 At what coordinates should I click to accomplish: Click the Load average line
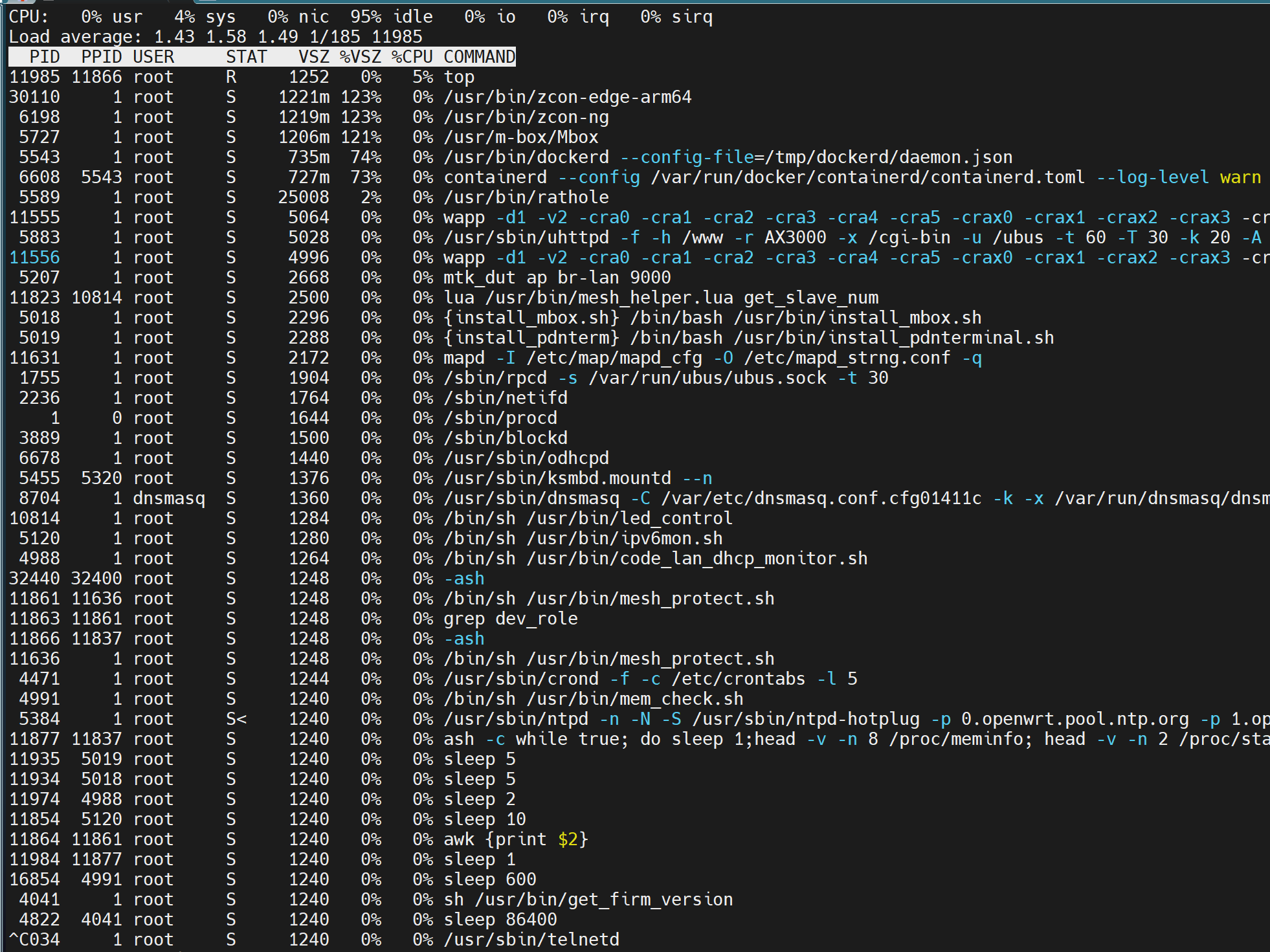pos(215,37)
